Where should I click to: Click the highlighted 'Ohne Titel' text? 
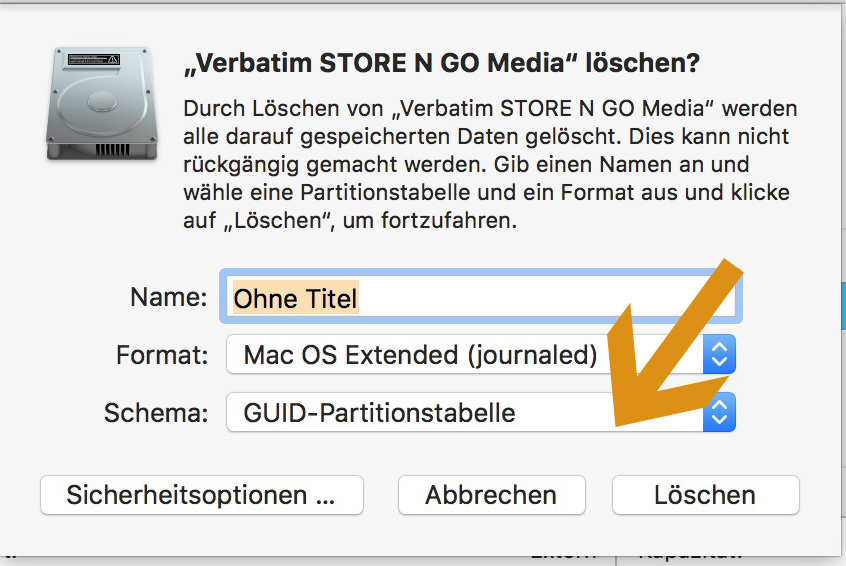[x=295, y=298]
